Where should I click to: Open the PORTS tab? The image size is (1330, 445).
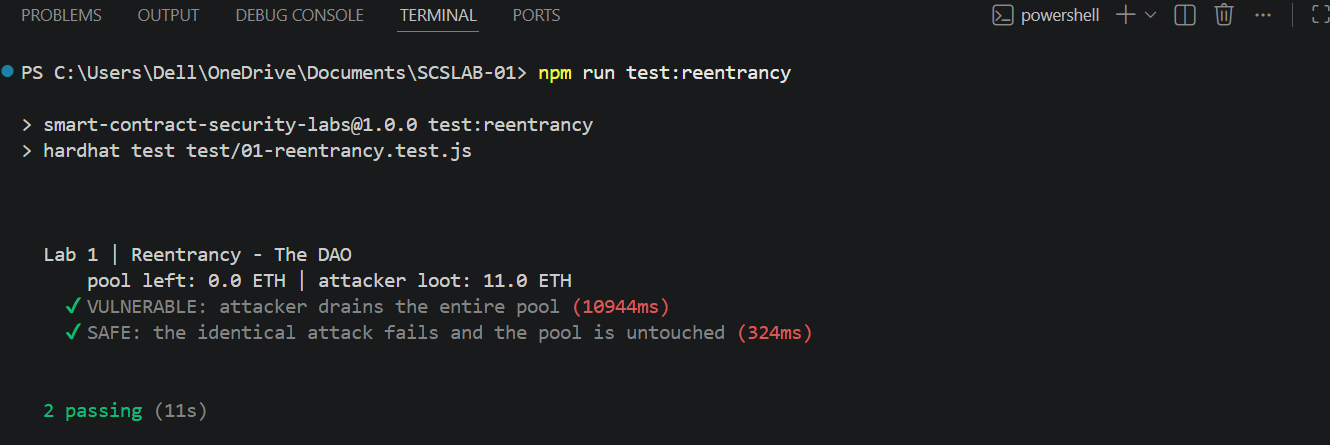point(536,15)
